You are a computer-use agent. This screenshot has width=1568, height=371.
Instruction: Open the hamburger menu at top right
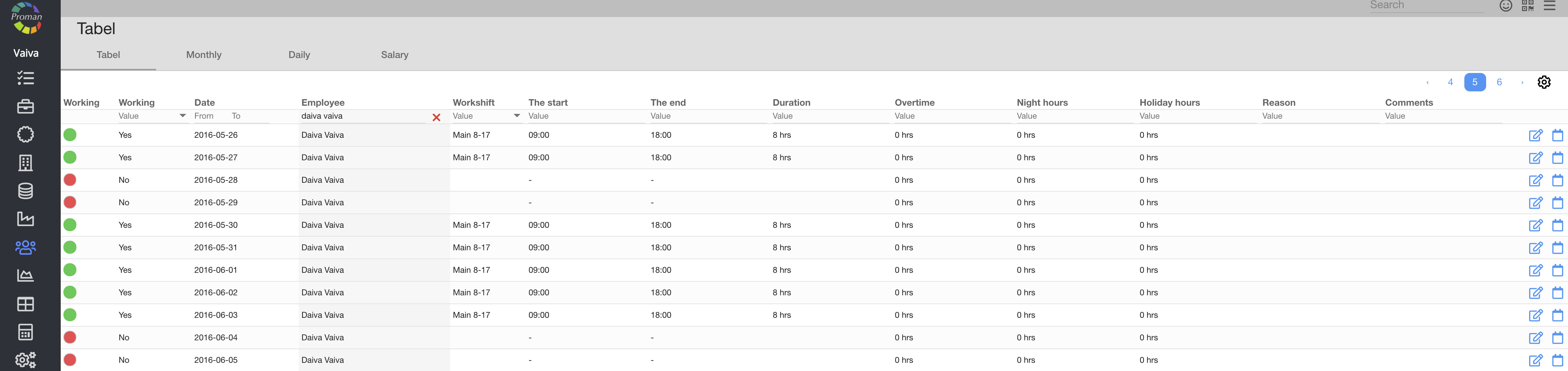point(1549,6)
